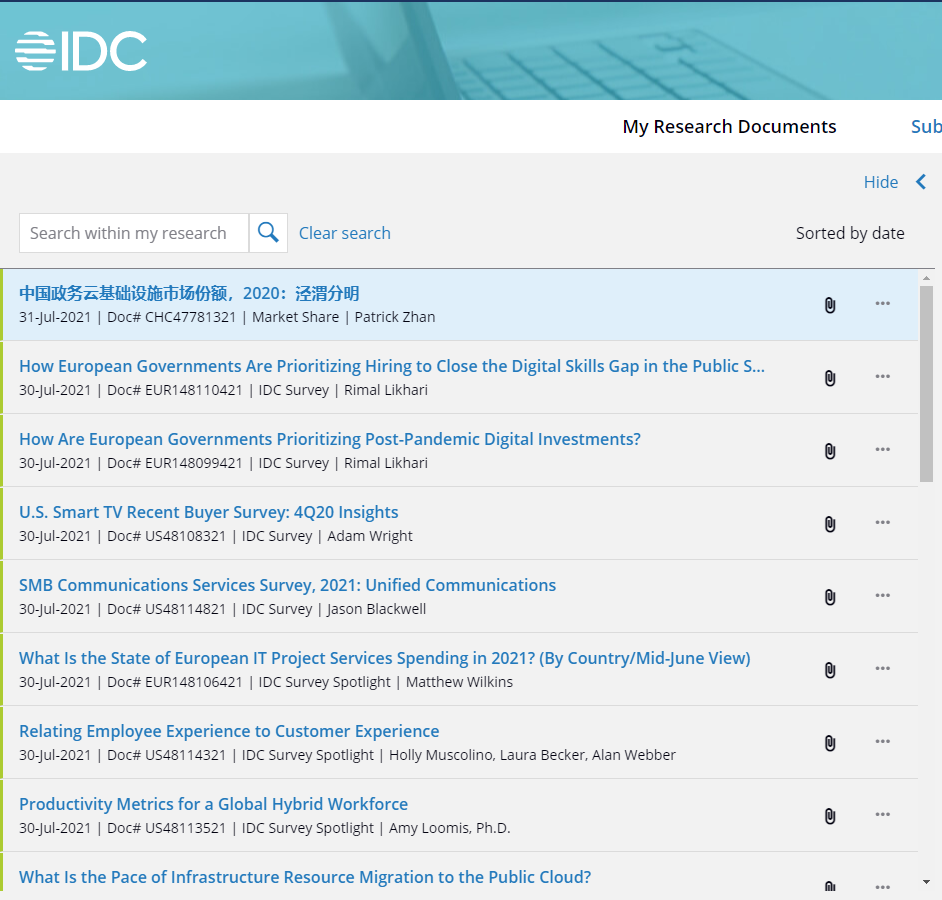942x900 pixels.
Task: Click paperclip icon for U.S. Smart TV survey
Action: (x=830, y=524)
